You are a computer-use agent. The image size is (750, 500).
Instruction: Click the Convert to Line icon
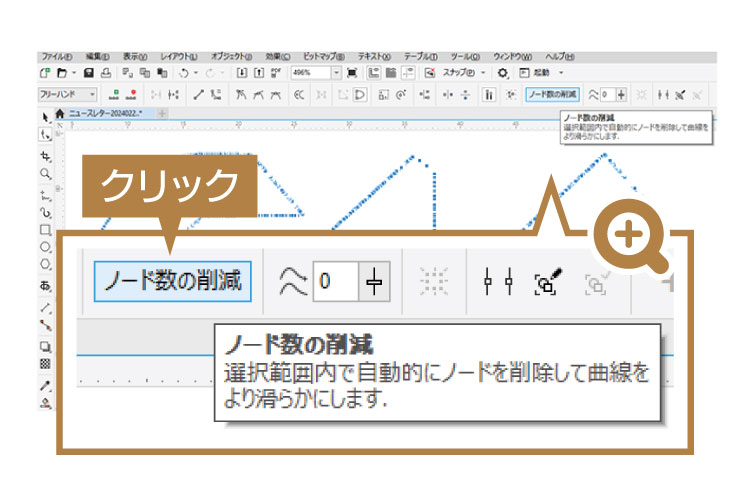coord(199,95)
